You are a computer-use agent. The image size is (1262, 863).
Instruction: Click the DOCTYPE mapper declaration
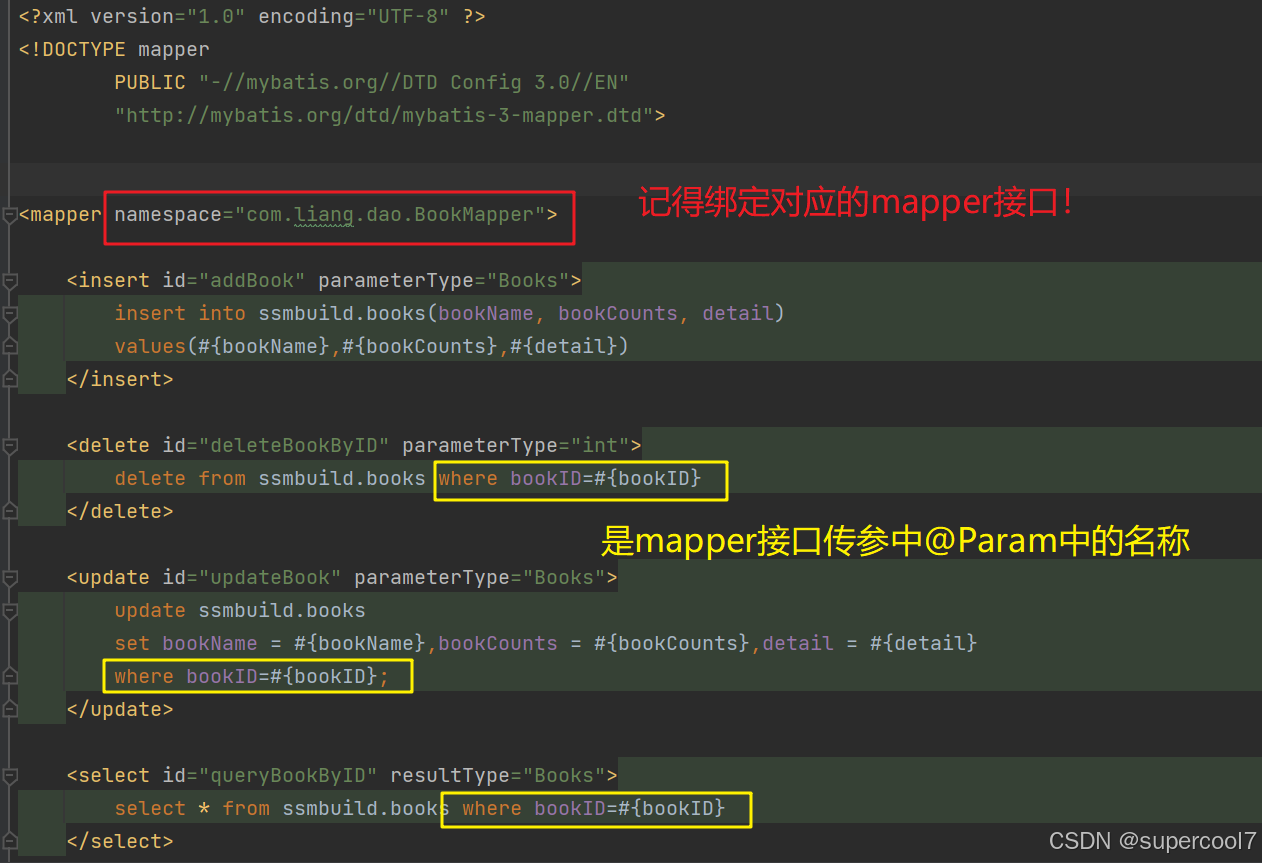(x=114, y=49)
